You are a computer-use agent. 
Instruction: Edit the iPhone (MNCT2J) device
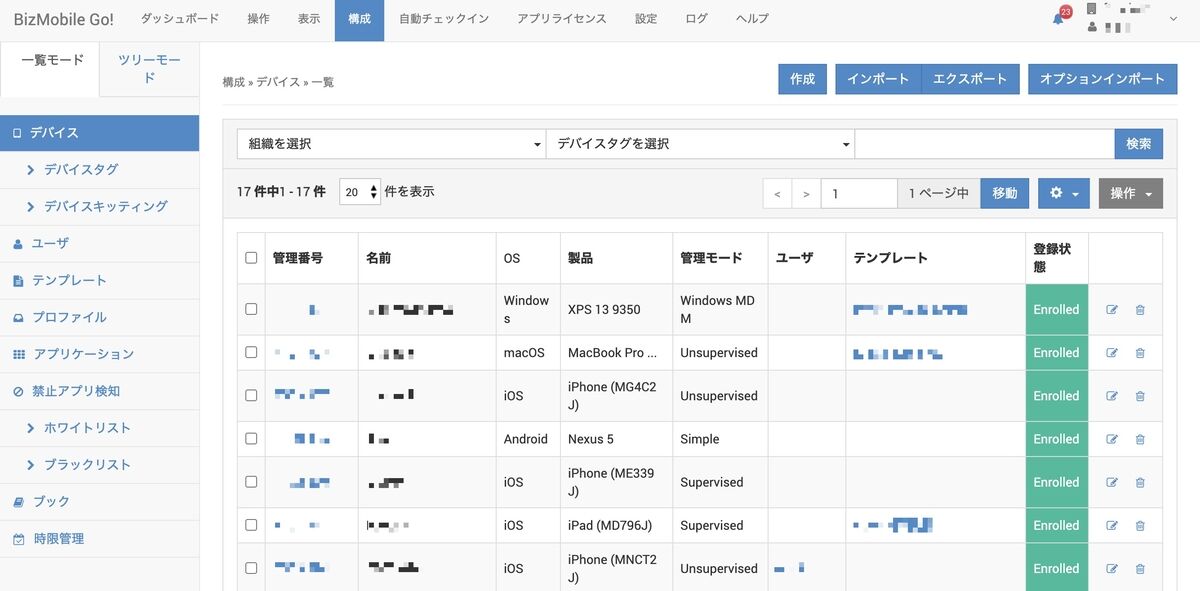click(x=1112, y=569)
